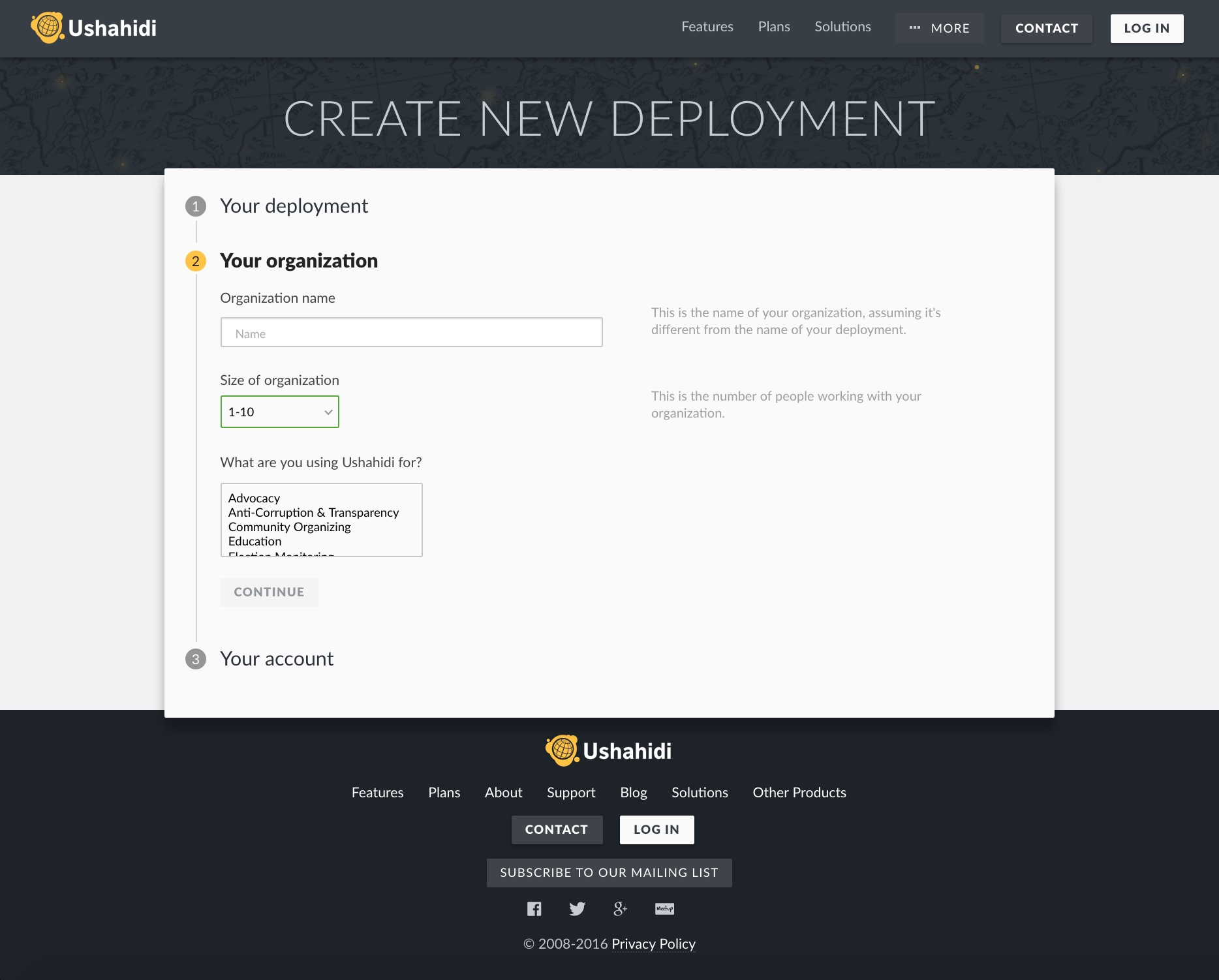This screenshot has width=1219, height=980.
Task: Open Ushahidi's Twitter page via footer icon
Action: coord(577,908)
